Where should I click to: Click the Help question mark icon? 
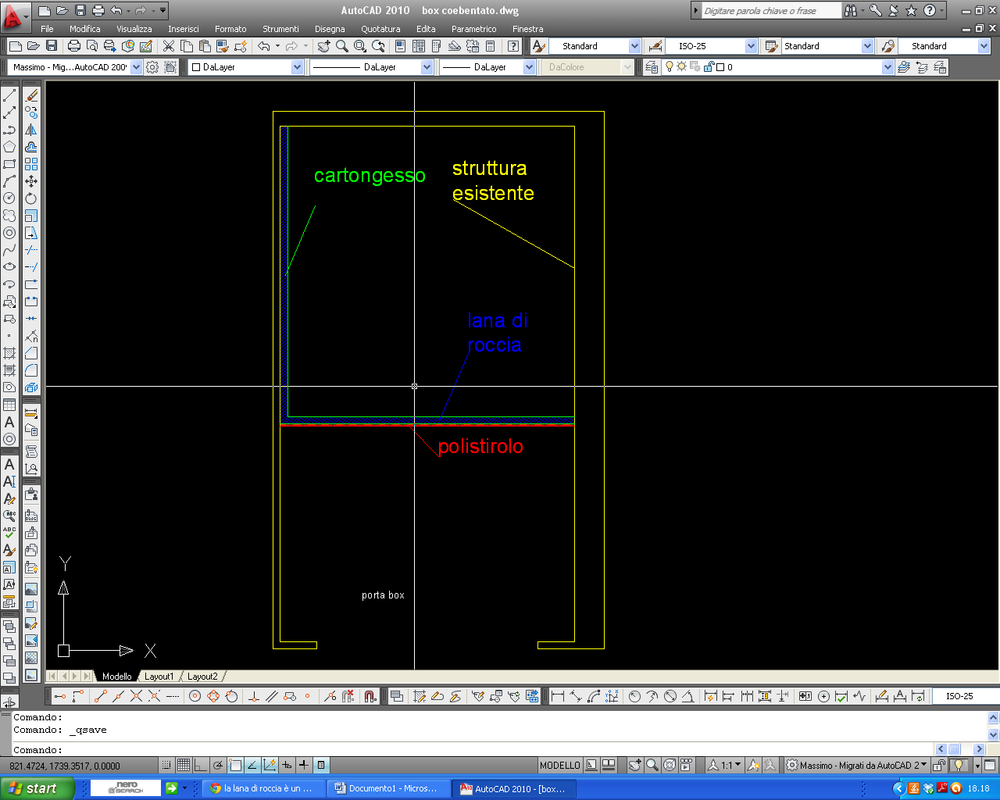(513, 46)
